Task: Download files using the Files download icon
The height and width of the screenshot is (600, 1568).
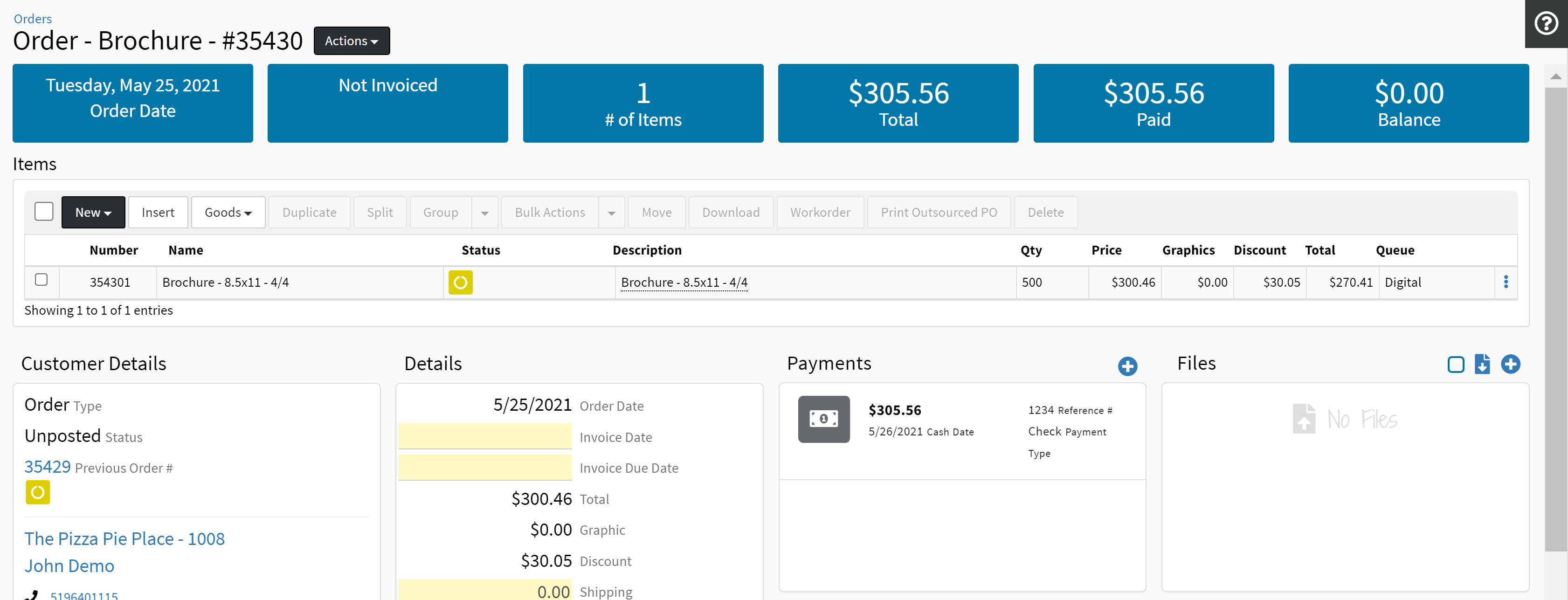Action: (x=1482, y=364)
